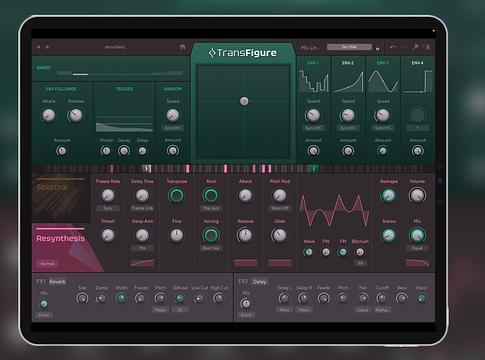The height and width of the screenshot is (360, 485).
Task: Click the Reverb Size knob
Action: 82,298
